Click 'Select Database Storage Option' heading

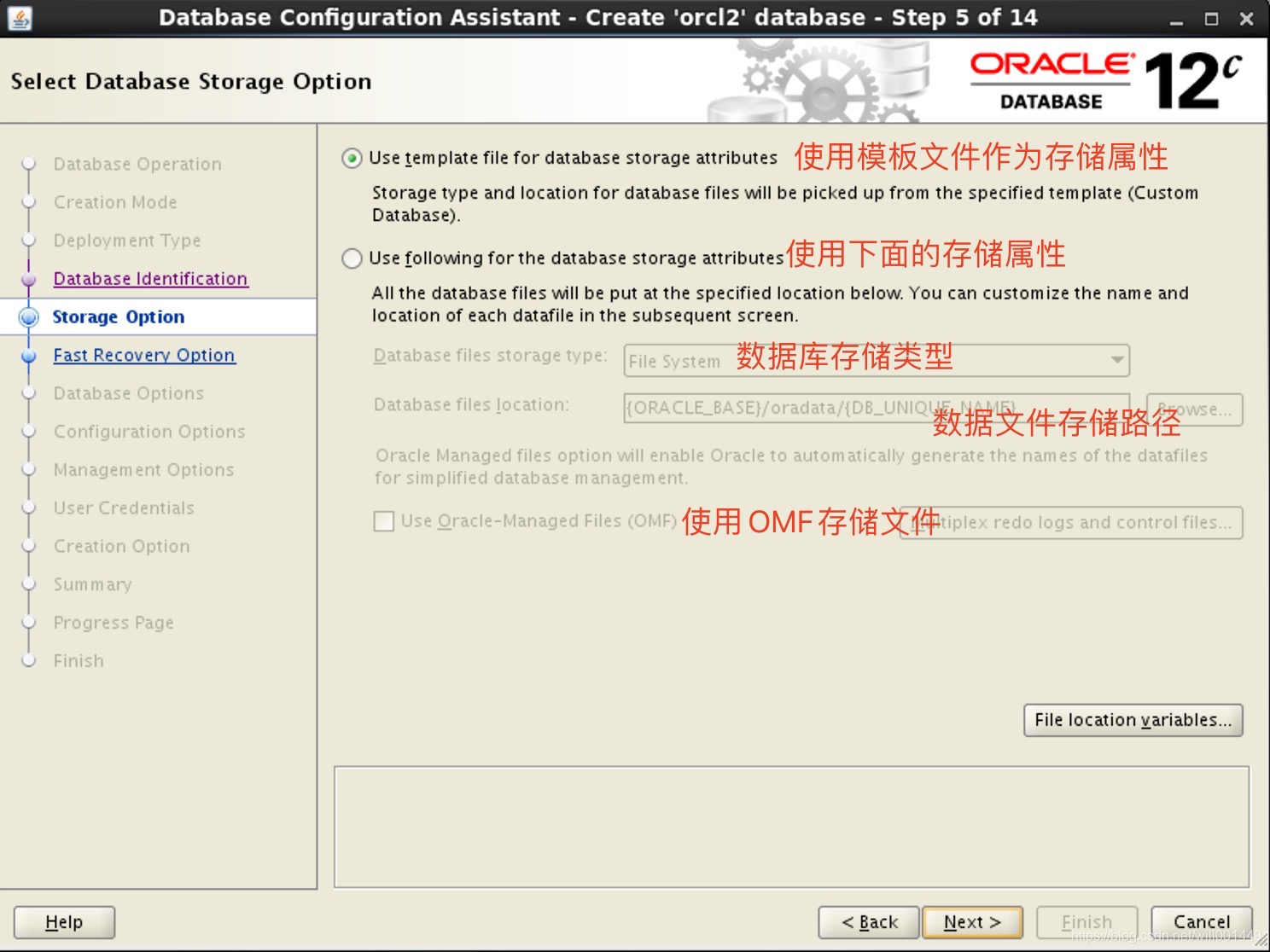point(191,82)
